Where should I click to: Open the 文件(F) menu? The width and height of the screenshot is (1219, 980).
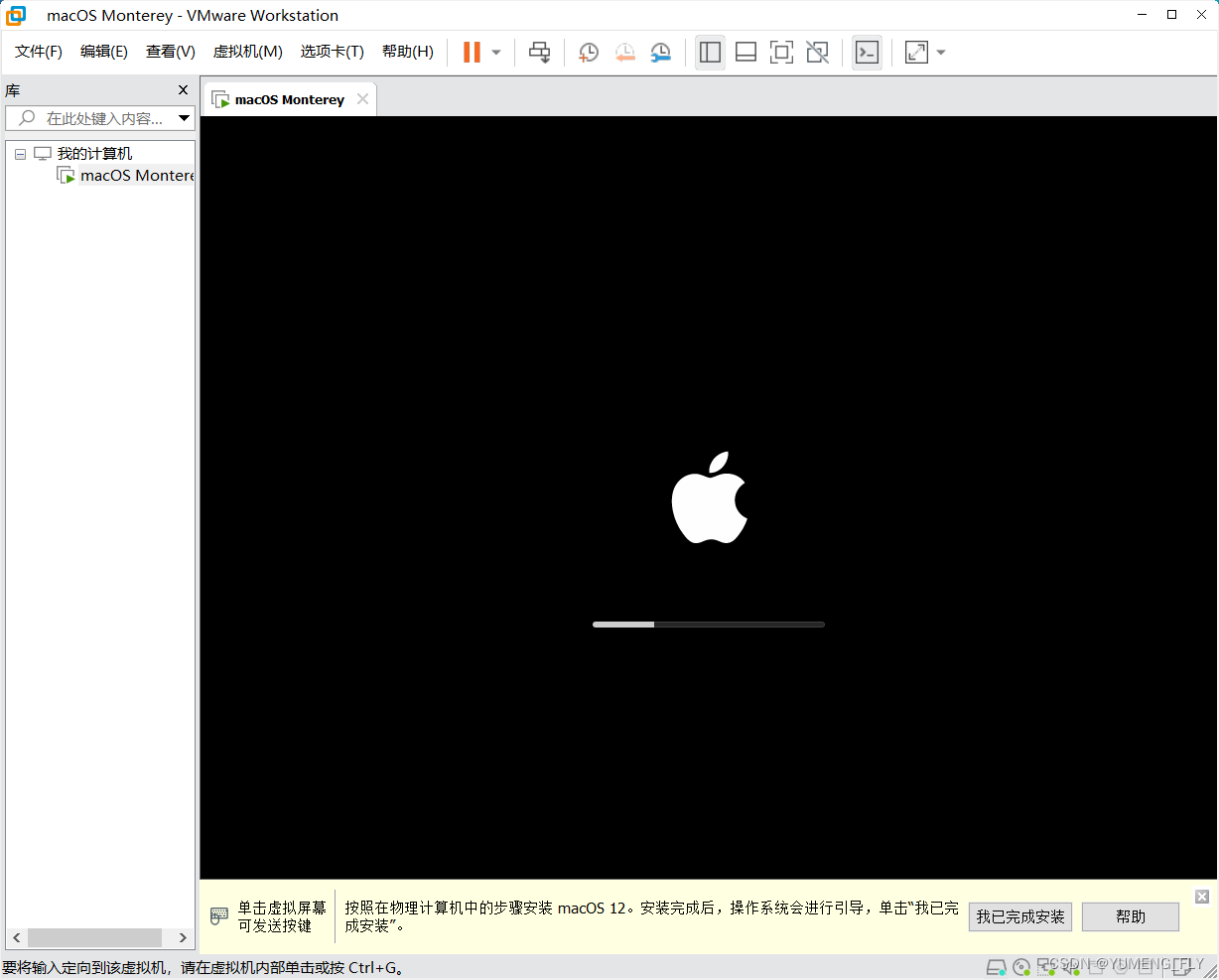[39, 52]
